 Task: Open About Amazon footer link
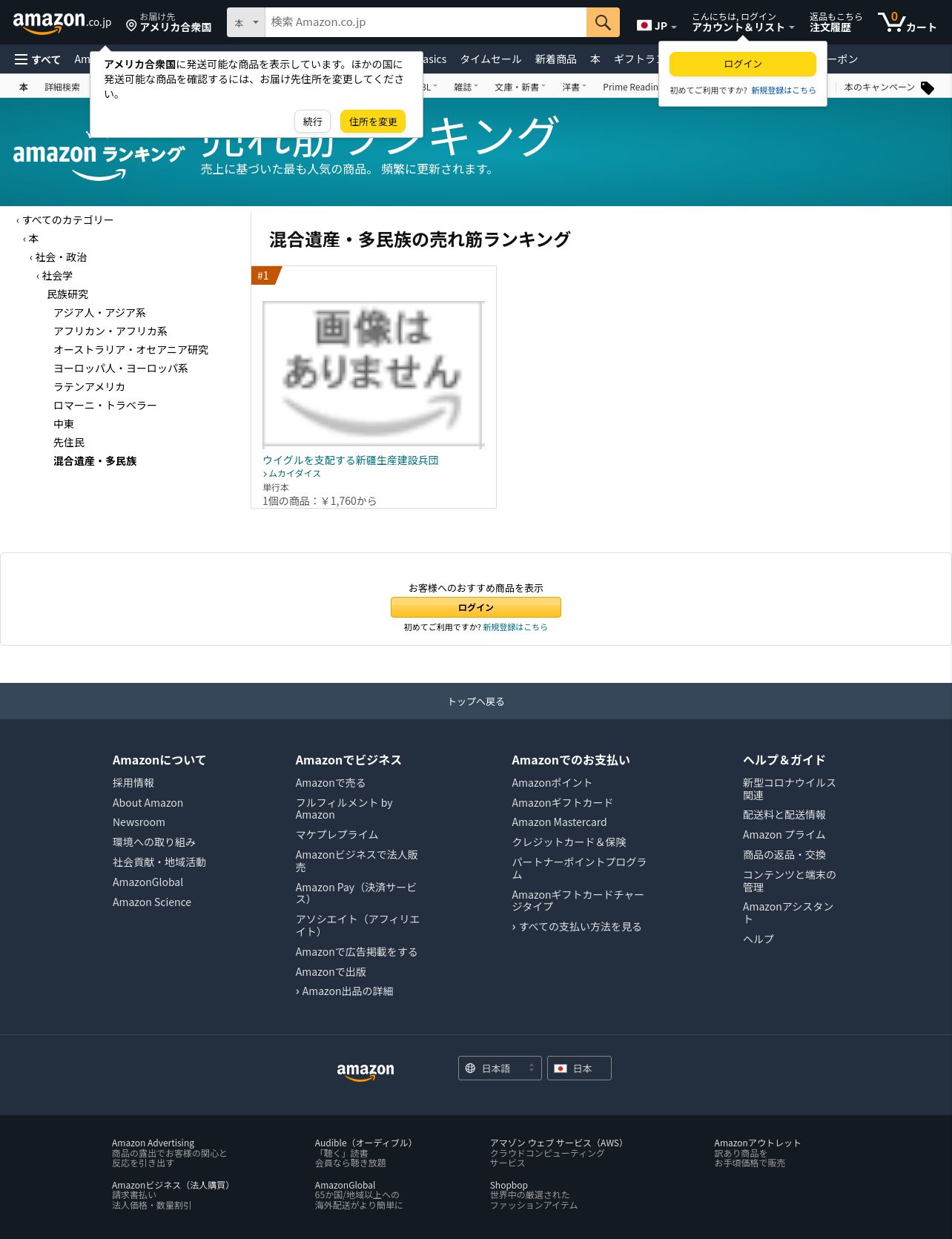click(148, 803)
